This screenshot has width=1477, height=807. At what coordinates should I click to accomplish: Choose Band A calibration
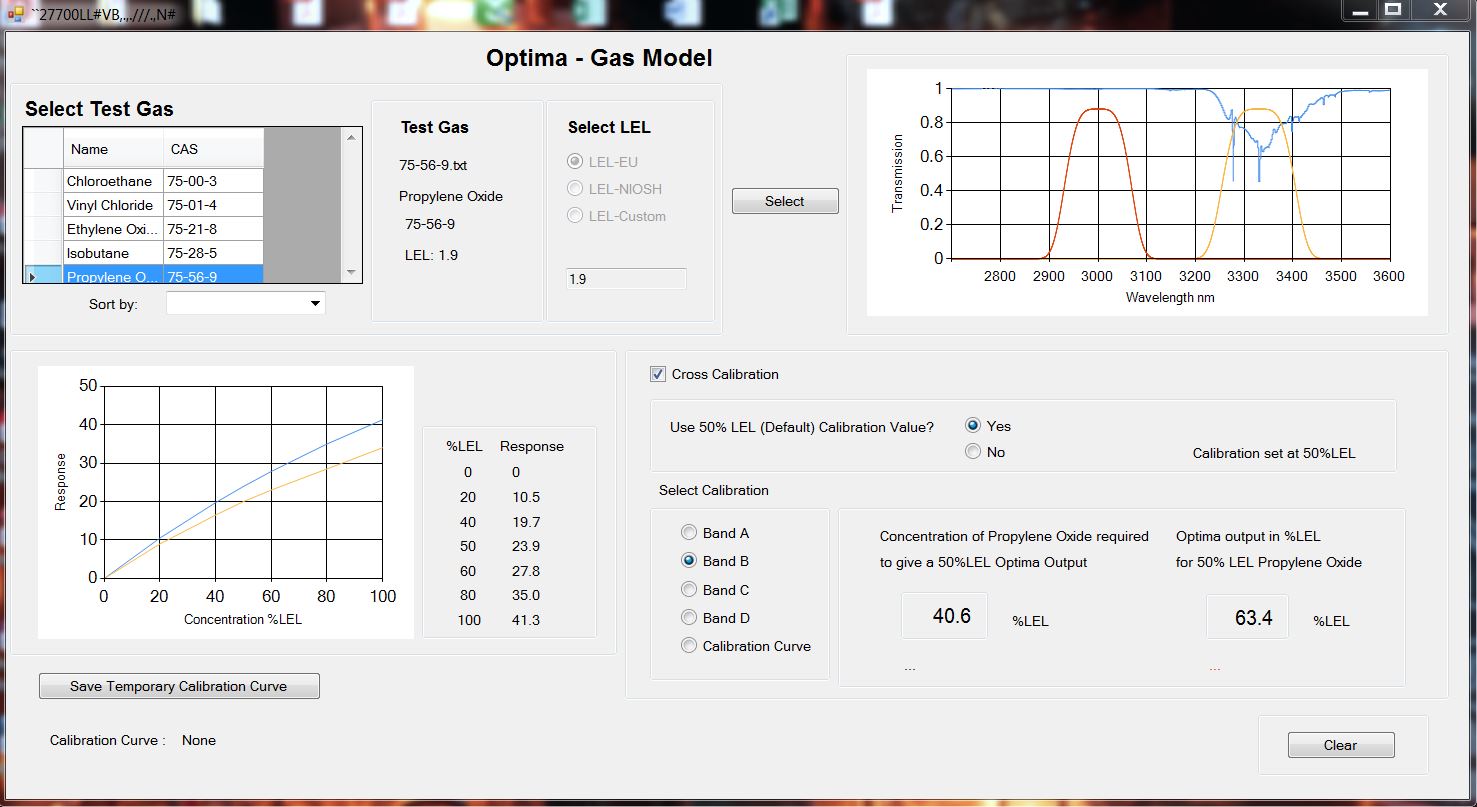(x=689, y=533)
